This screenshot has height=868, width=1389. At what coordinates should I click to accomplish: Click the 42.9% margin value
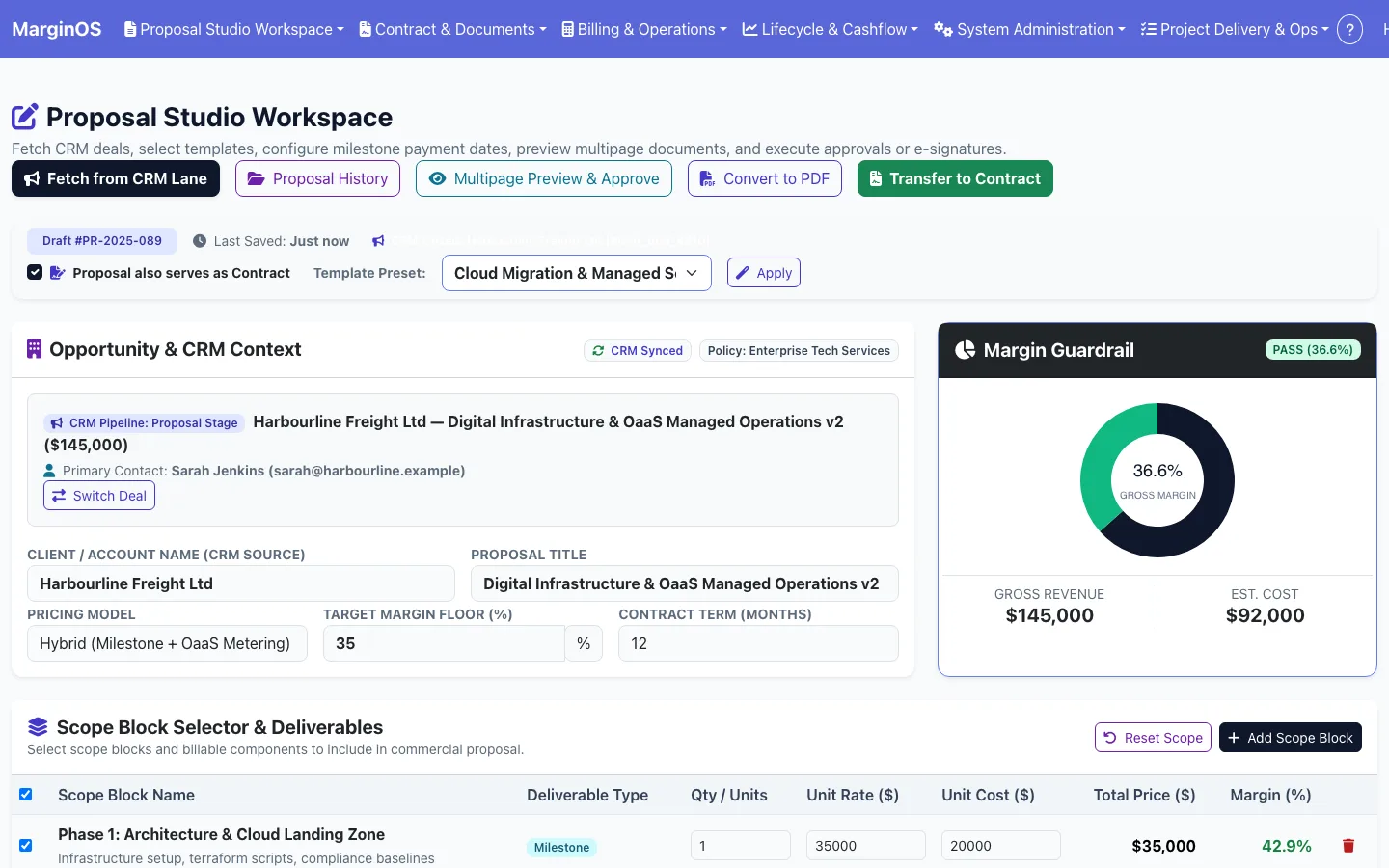click(x=1287, y=846)
